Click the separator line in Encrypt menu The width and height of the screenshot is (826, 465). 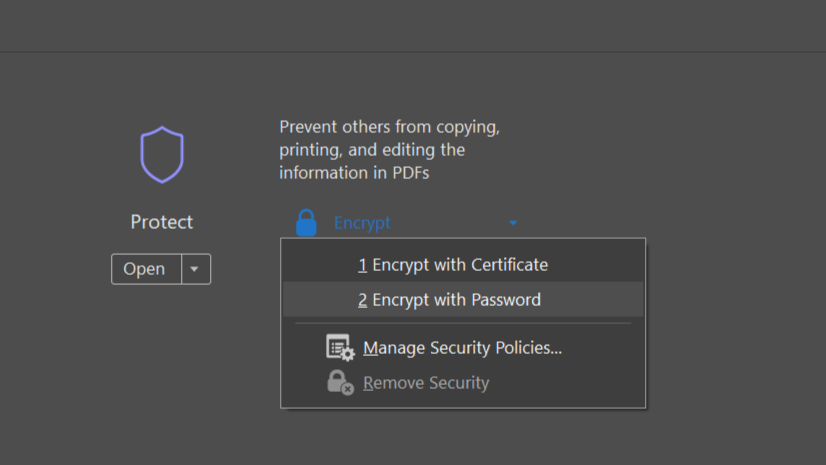[x=463, y=323]
